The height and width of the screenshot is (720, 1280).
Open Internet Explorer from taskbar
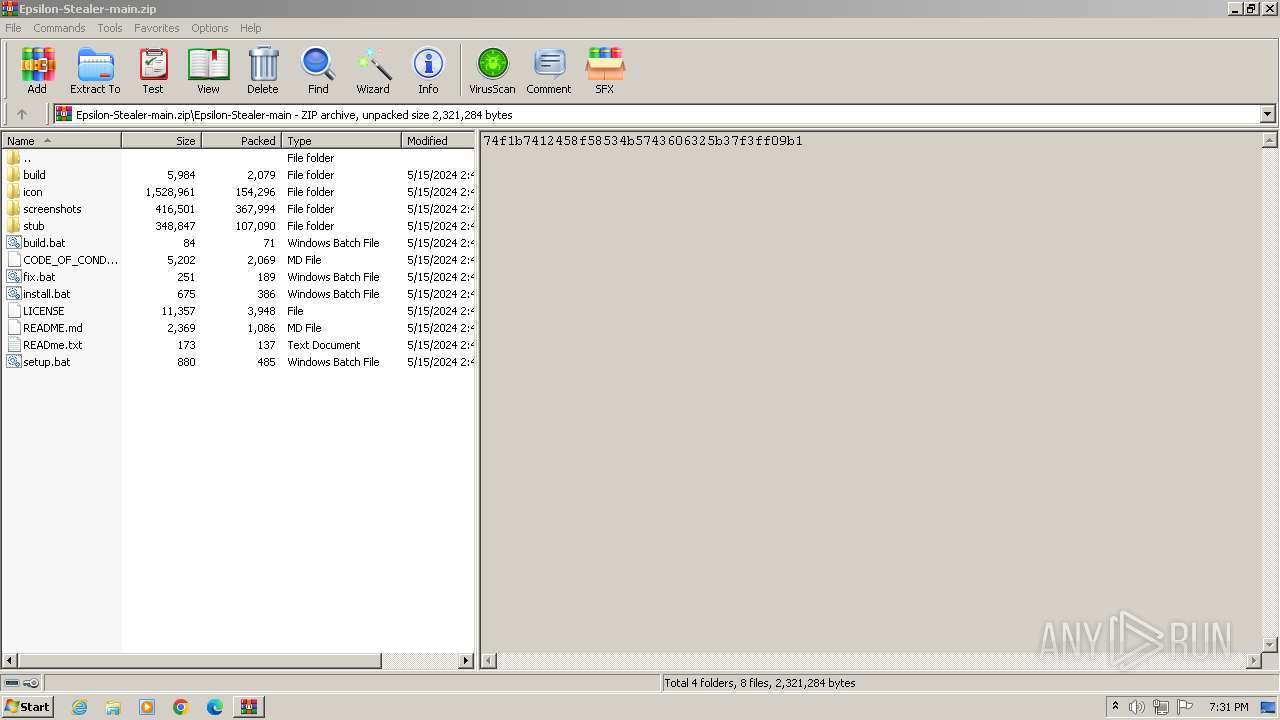79,707
